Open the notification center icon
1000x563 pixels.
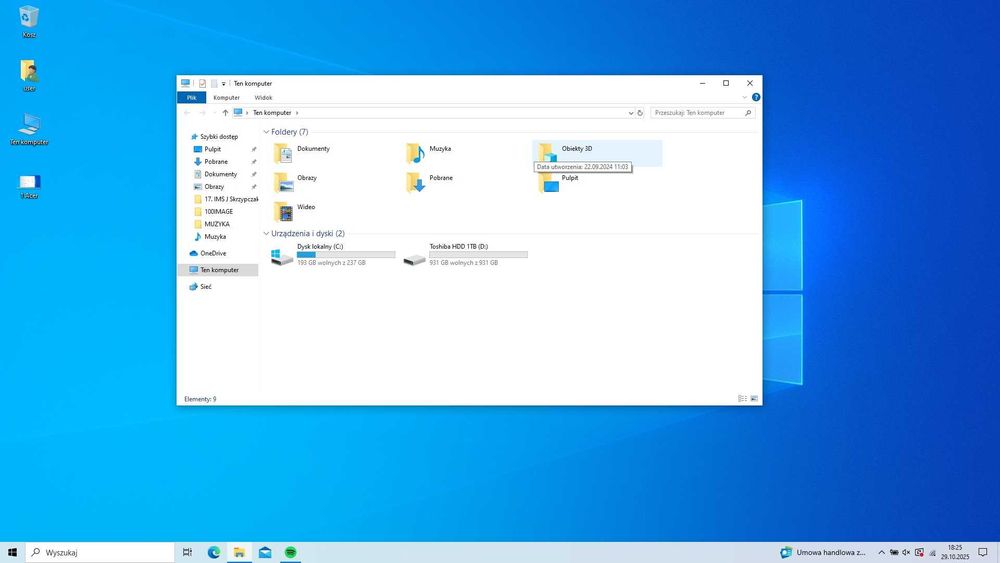[983, 552]
